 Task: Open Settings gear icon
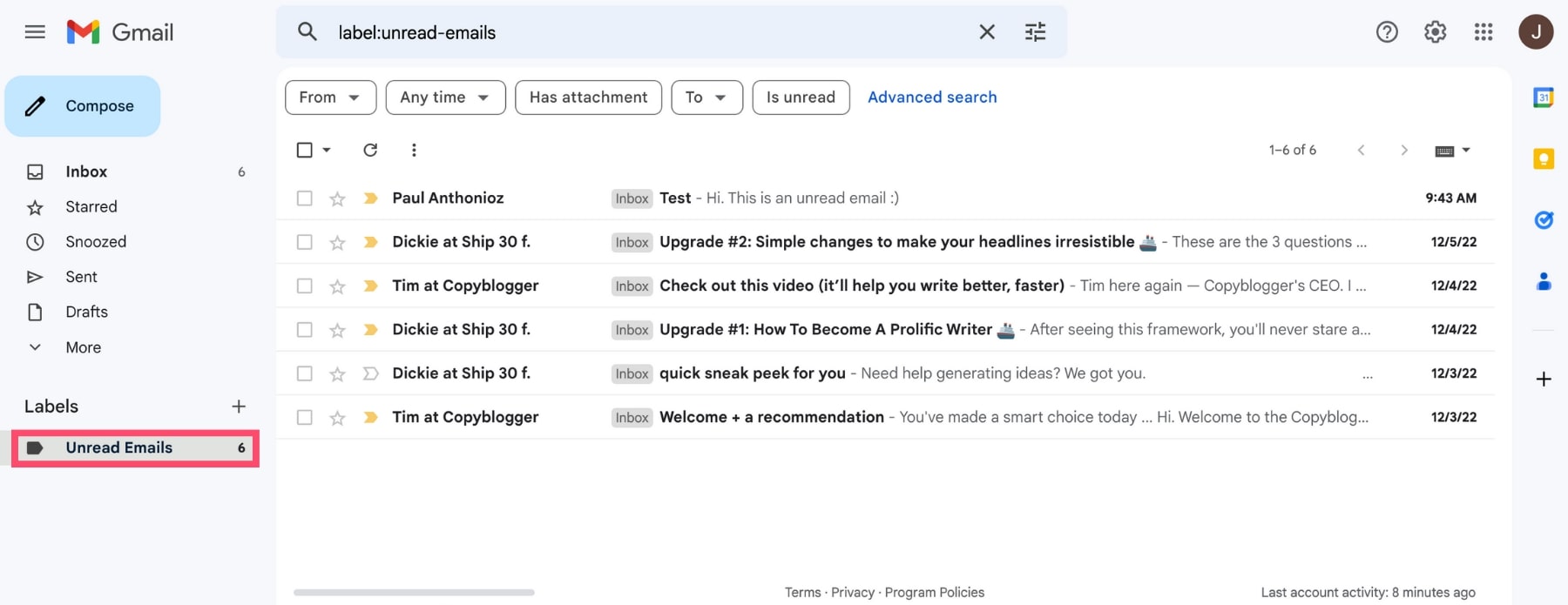point(1435,32)
